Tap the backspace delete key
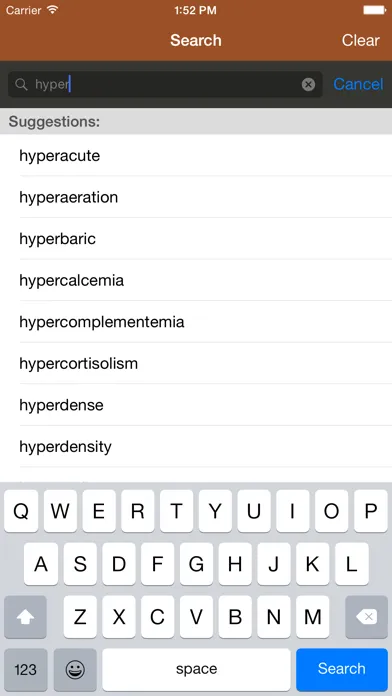392x696 pixels. point(366,617)
